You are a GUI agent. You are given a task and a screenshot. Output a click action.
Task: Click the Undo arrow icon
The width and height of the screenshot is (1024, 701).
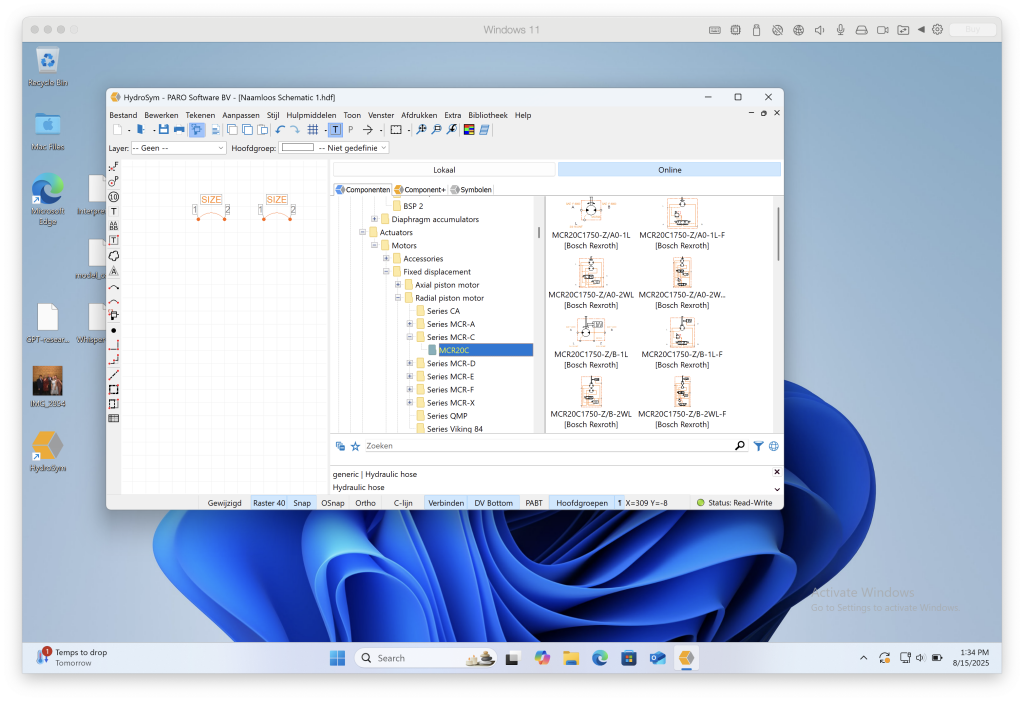(280, 130)
